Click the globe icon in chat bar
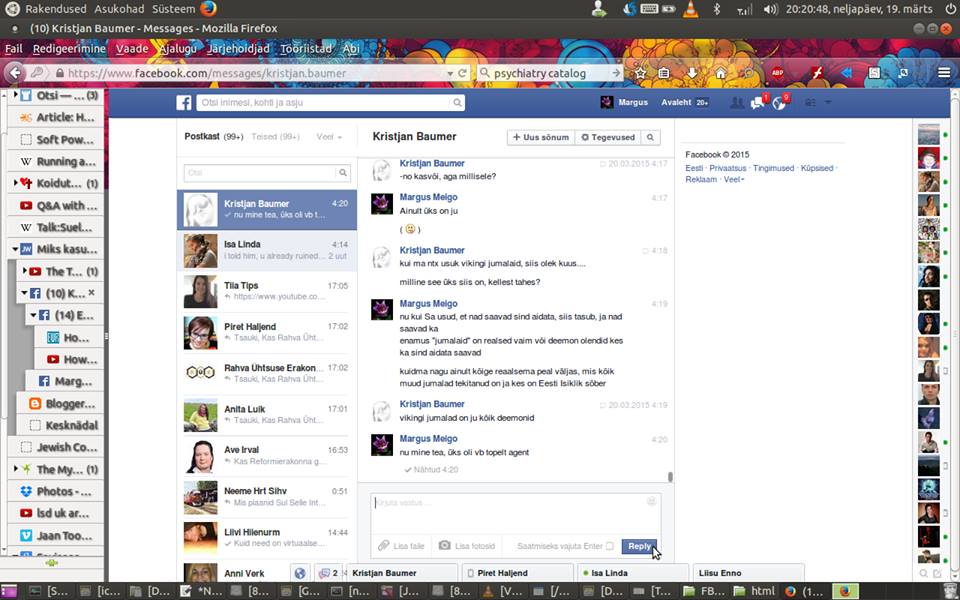This screenshot has width=960, height=600. (299, 573)
